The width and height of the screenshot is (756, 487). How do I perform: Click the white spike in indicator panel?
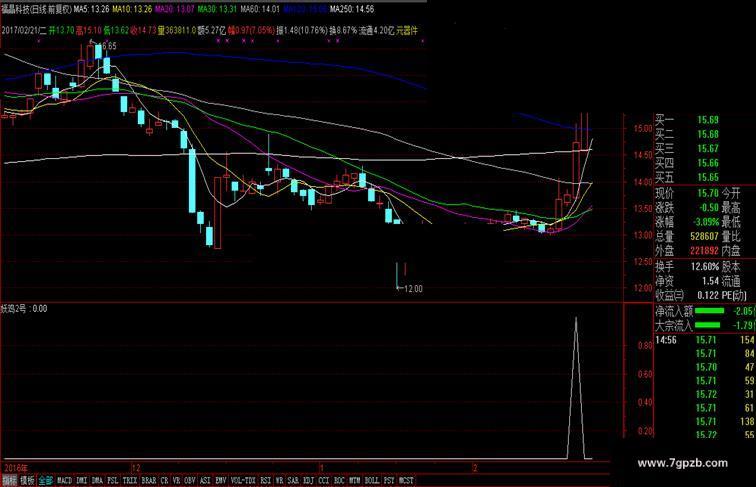(576, 388)
